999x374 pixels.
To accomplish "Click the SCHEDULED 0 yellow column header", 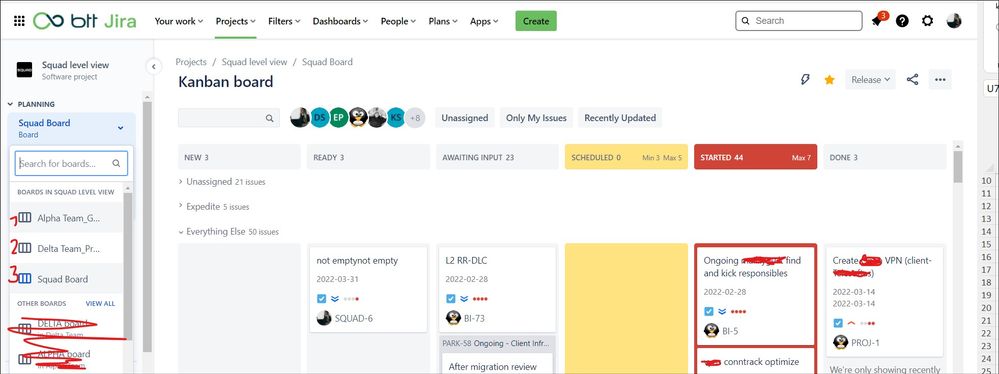I will [x=626, y=157].
